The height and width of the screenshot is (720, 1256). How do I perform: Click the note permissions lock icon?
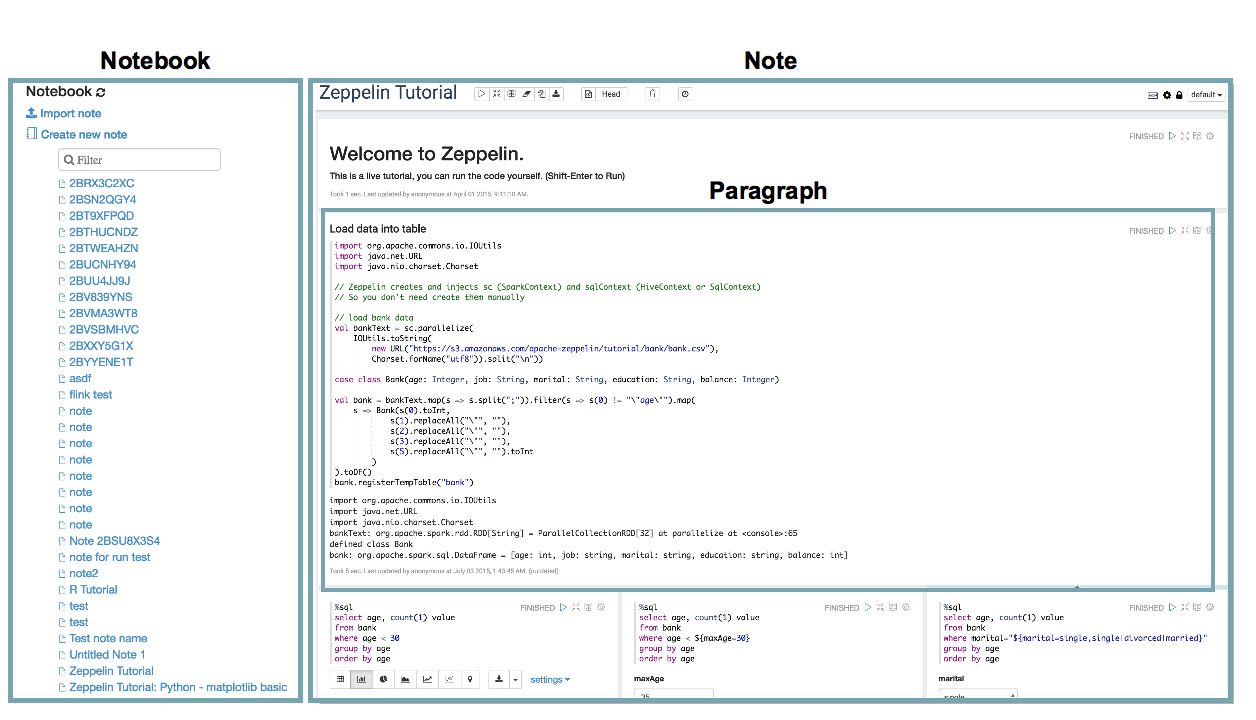coord(1179,95)
